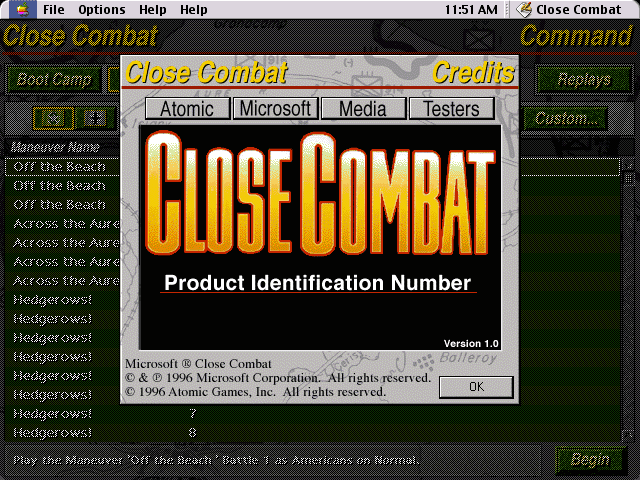Click the maneuver list scroll up arrow

point(628,165)
